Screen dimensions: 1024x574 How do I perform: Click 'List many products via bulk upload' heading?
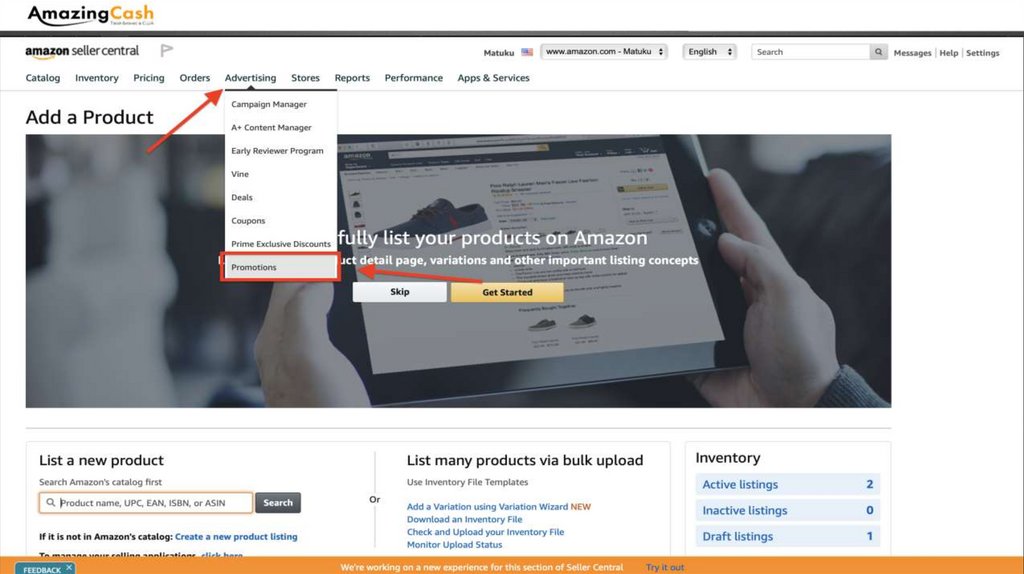coord(525,460)
